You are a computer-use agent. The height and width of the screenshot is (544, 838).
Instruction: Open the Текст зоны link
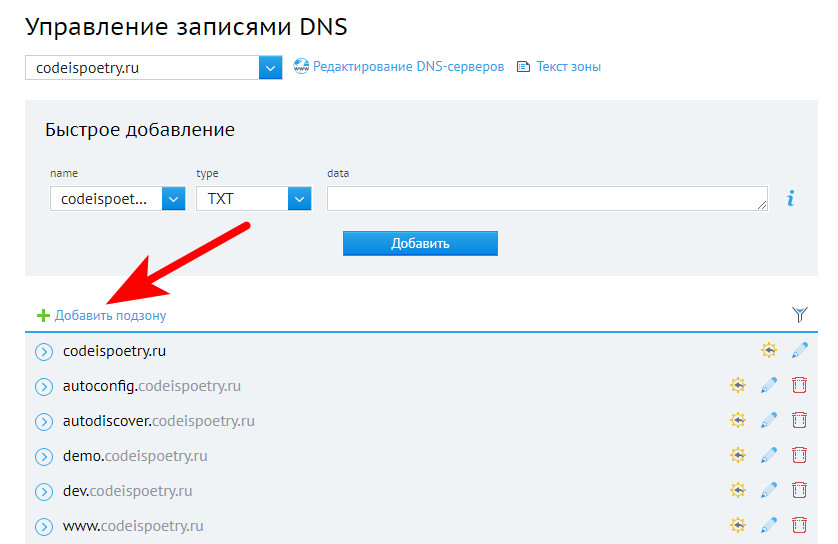tap(569, 67)
